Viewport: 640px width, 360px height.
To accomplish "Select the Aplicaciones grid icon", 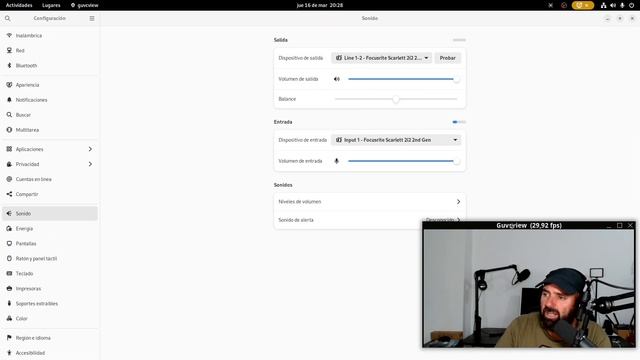I will 9,149.
